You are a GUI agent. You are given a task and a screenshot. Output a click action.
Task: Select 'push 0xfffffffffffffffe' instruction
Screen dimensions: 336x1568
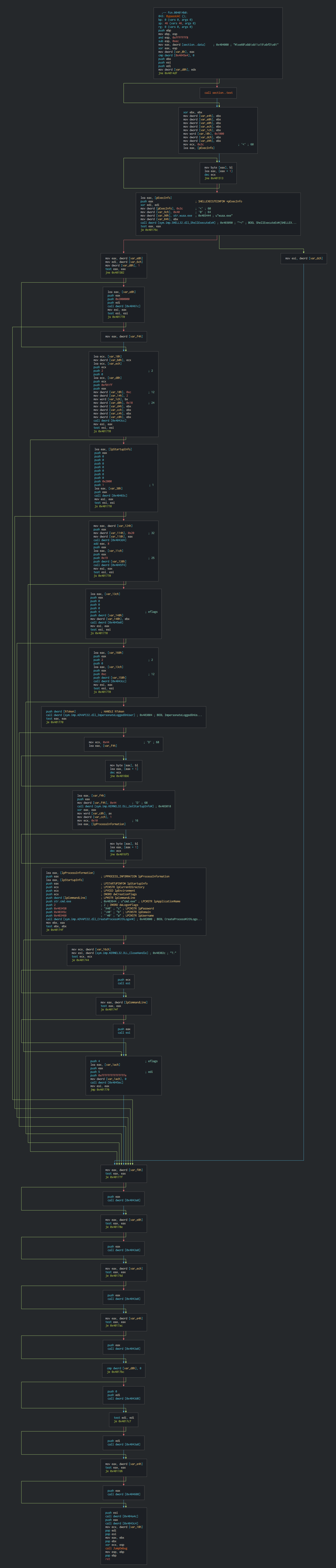pyautogui.click(x=109, y=1075)
